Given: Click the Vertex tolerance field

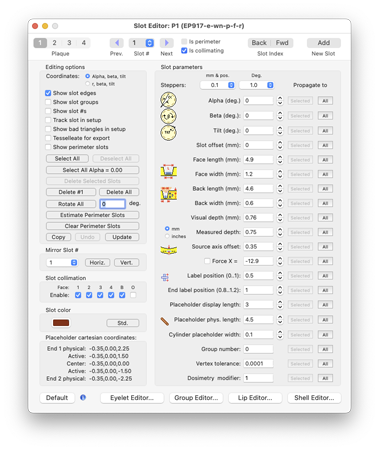Looking at the screenshot, I should pyautogui.click(x=258, y=364).
